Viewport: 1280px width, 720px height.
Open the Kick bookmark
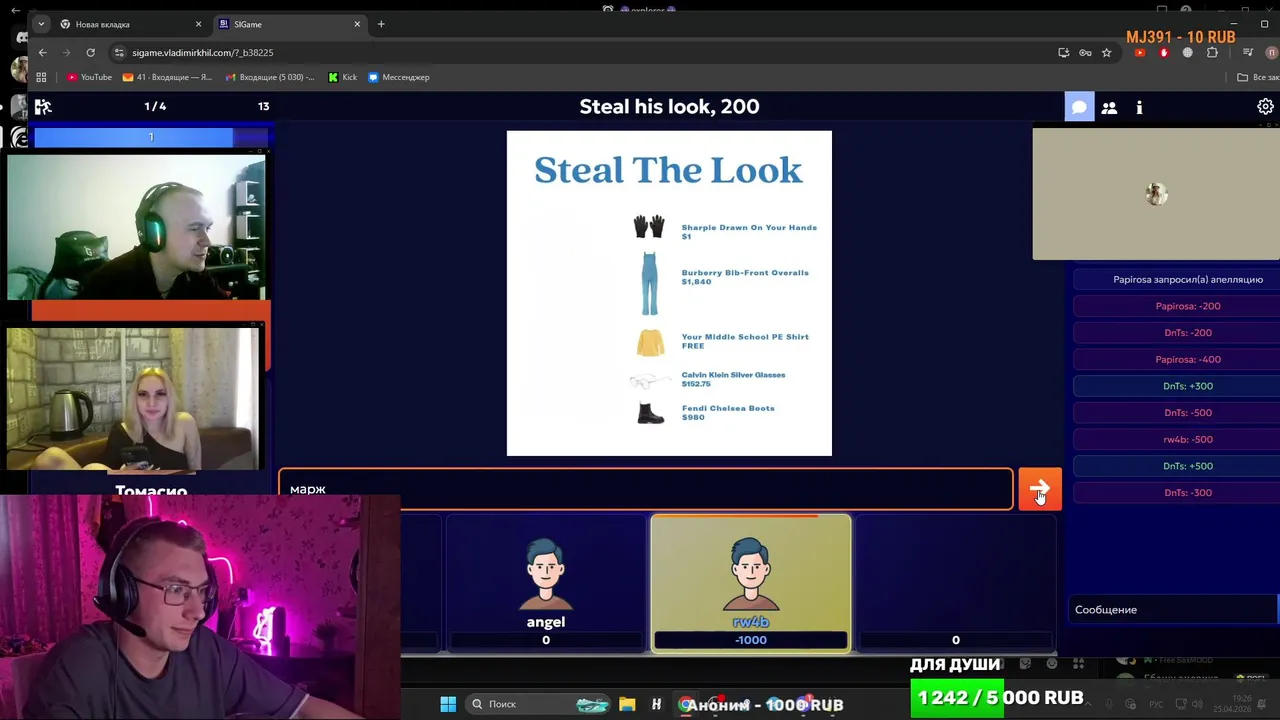[343, 77]
